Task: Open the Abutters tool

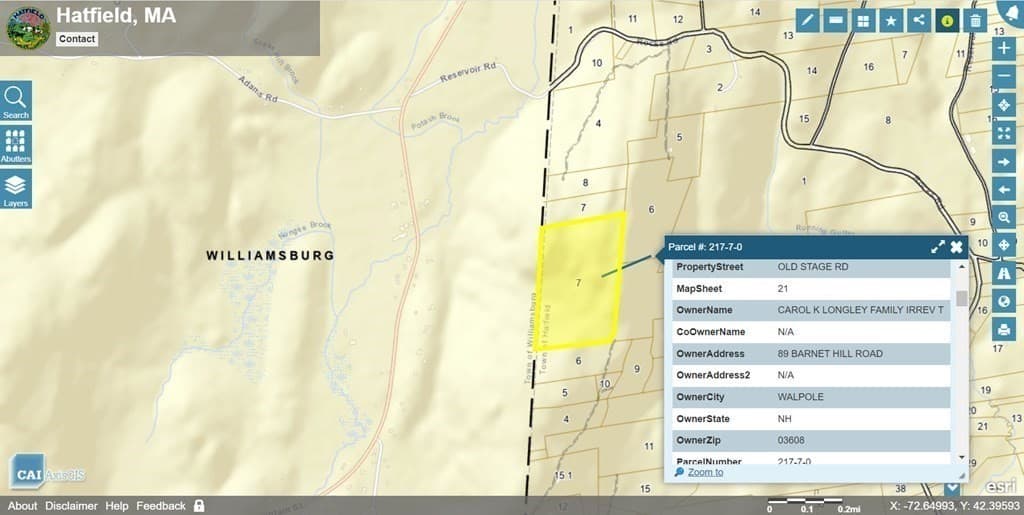Action: coord(16,146)
